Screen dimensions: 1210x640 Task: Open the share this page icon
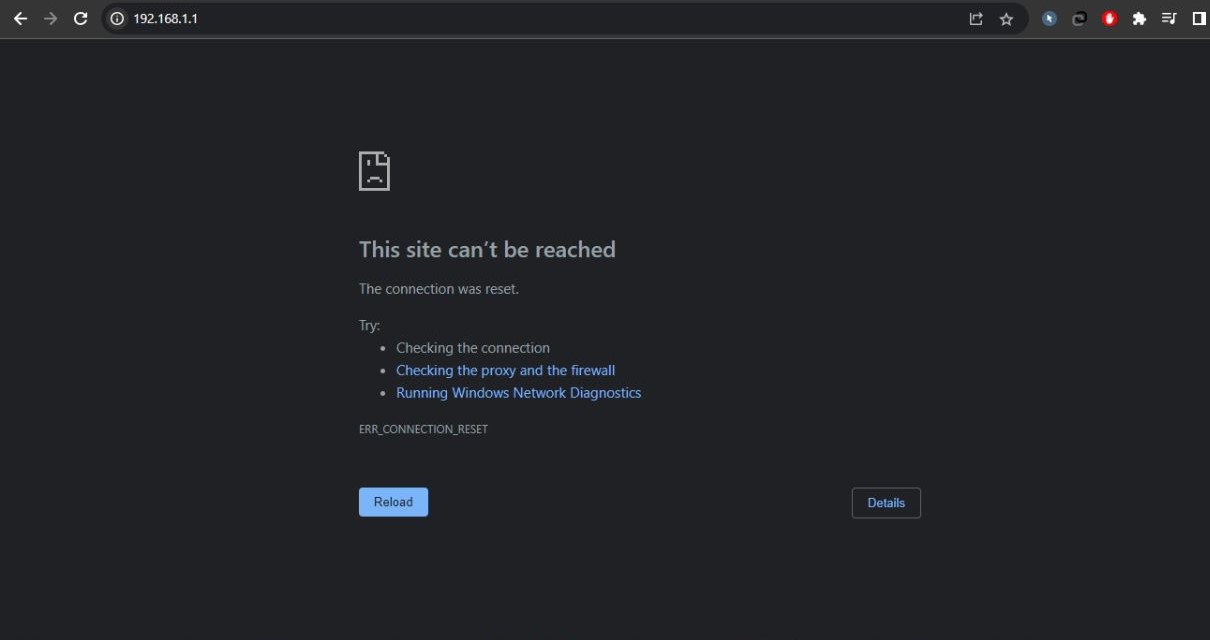tap(976, 19)
